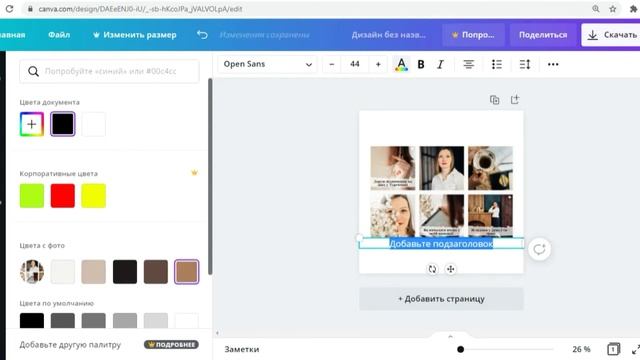Expand the pages panel chevron
Viewport: 640px width, 360px height.
point(450,336)
